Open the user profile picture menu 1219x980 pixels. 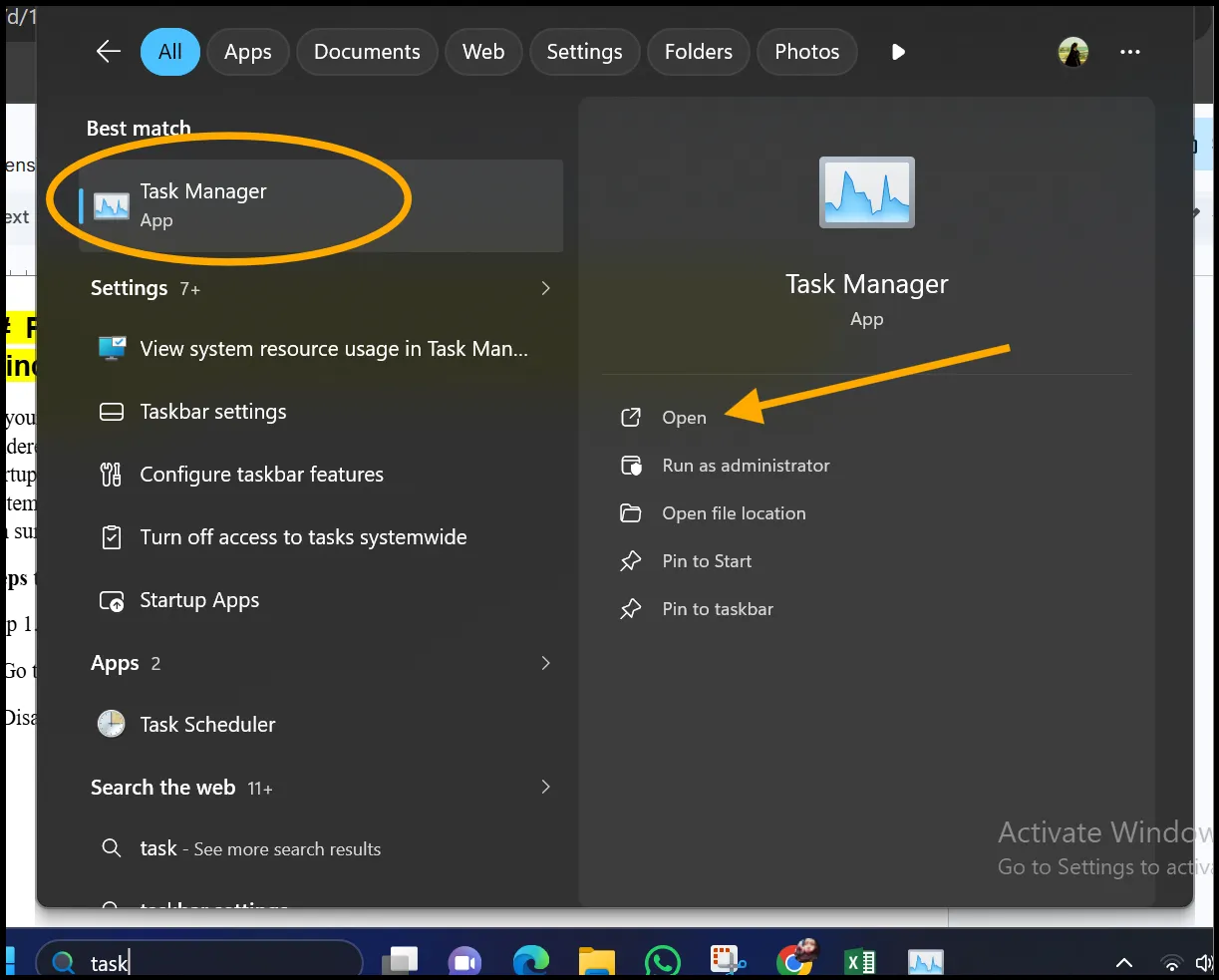click(1072, 51)
